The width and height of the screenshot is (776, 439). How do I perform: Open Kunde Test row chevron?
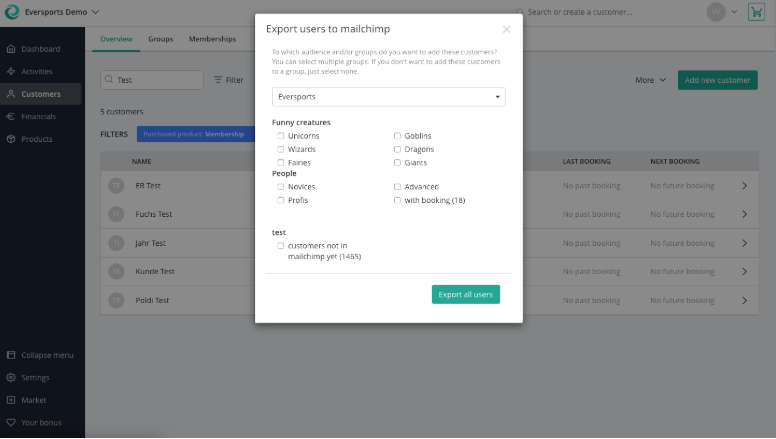pos(745,272)
